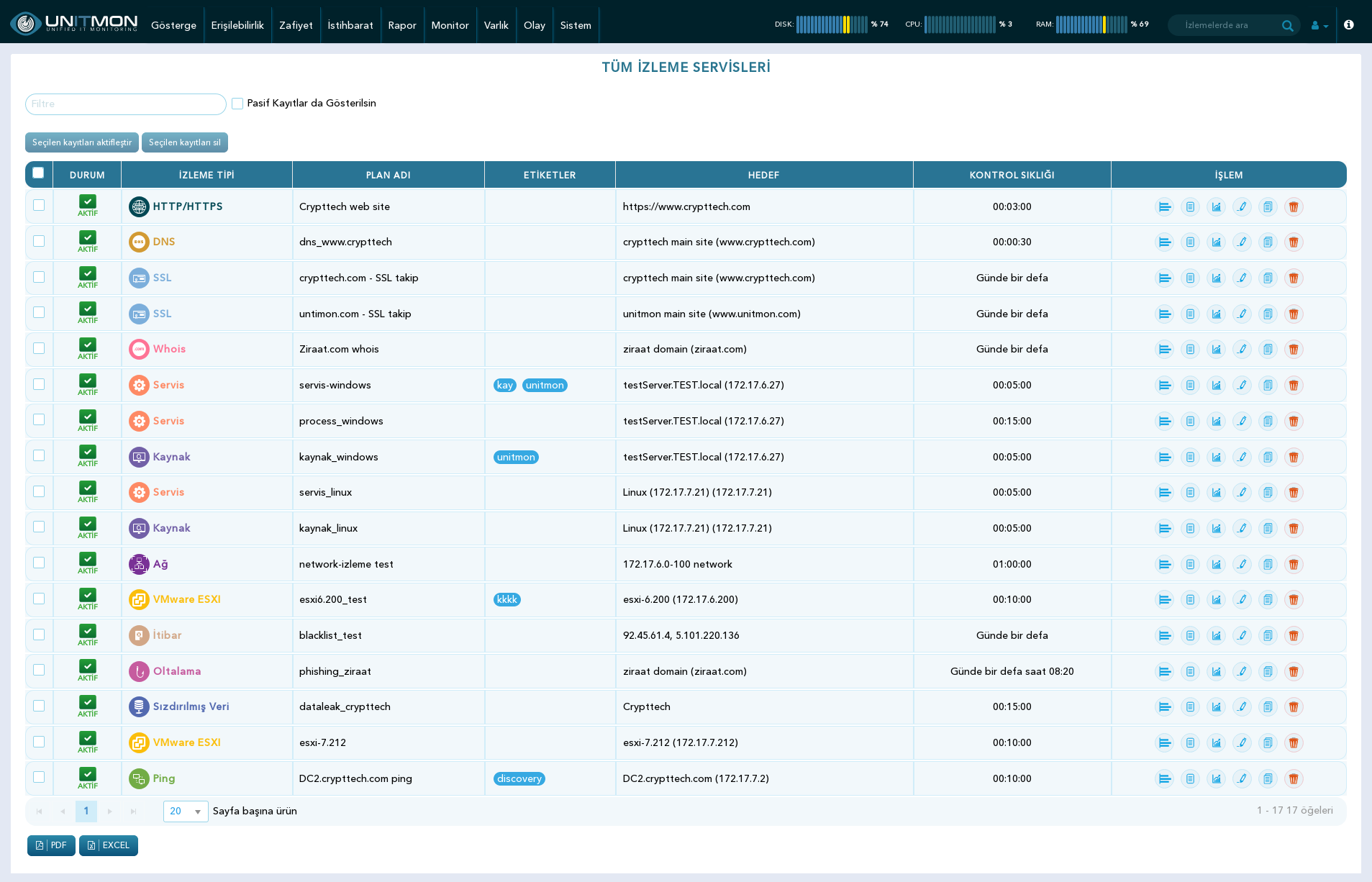Tick the esxi6.200_test row checkbox

coord(39,599)
